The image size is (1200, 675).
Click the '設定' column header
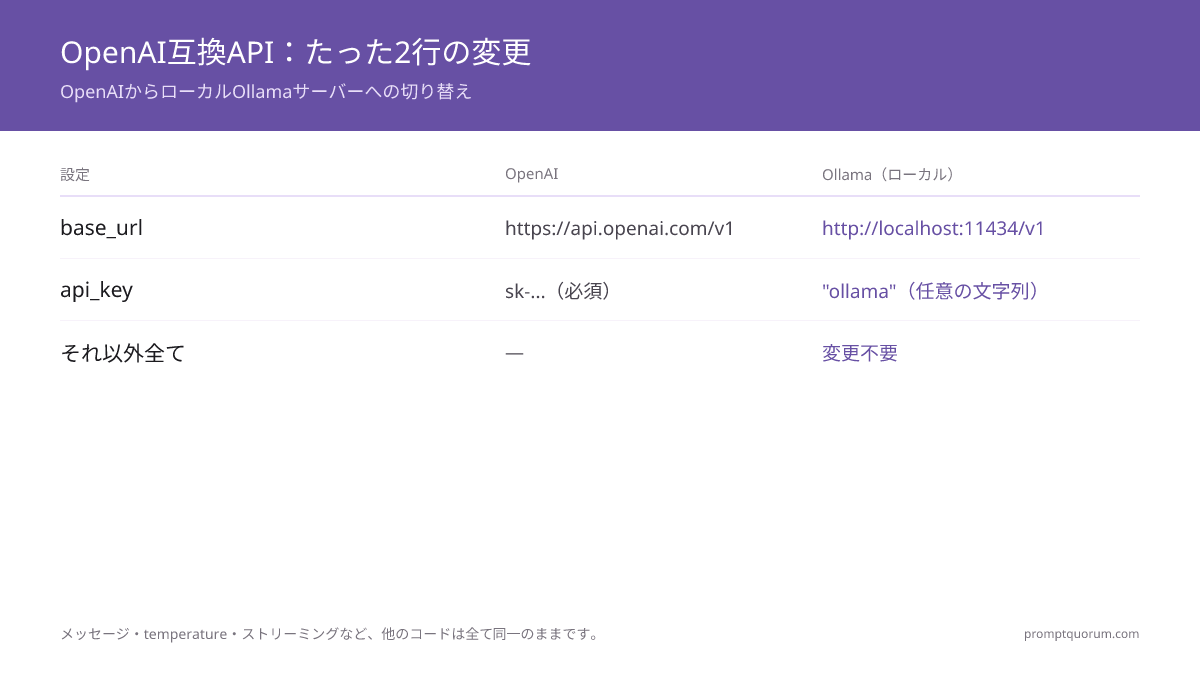[75, 175]
